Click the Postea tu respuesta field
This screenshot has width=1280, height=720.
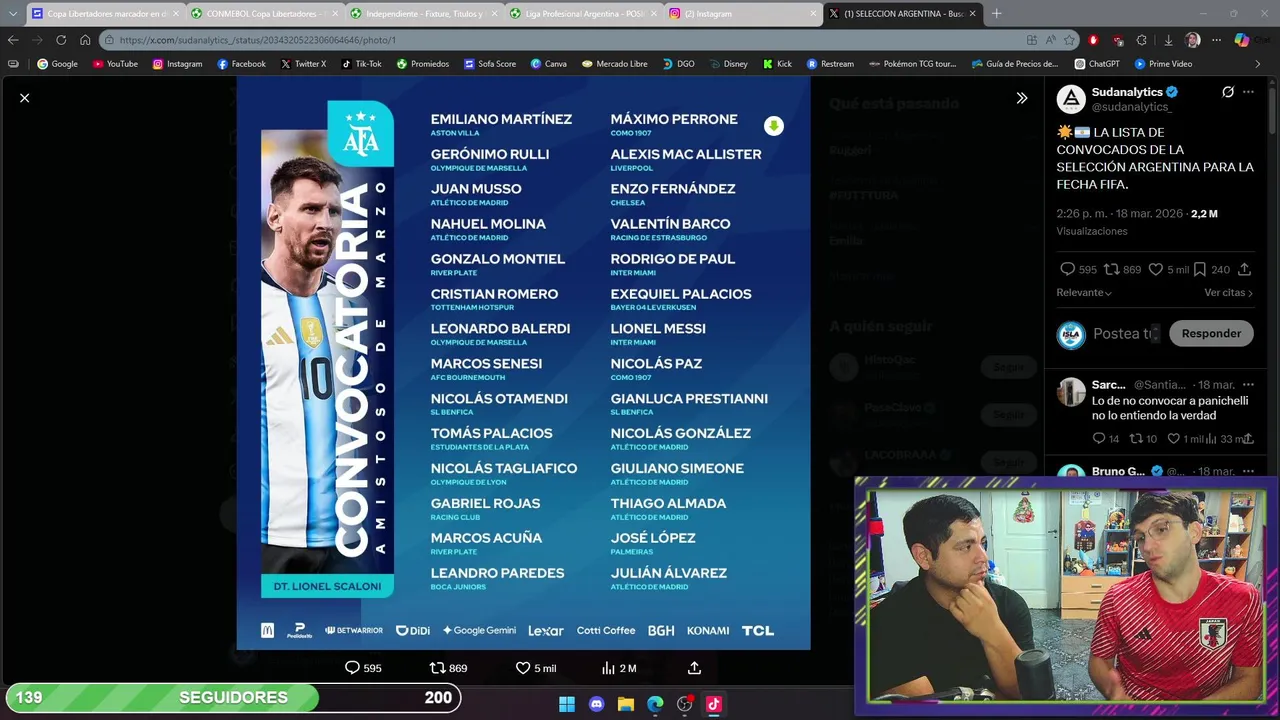[1128, 334]
